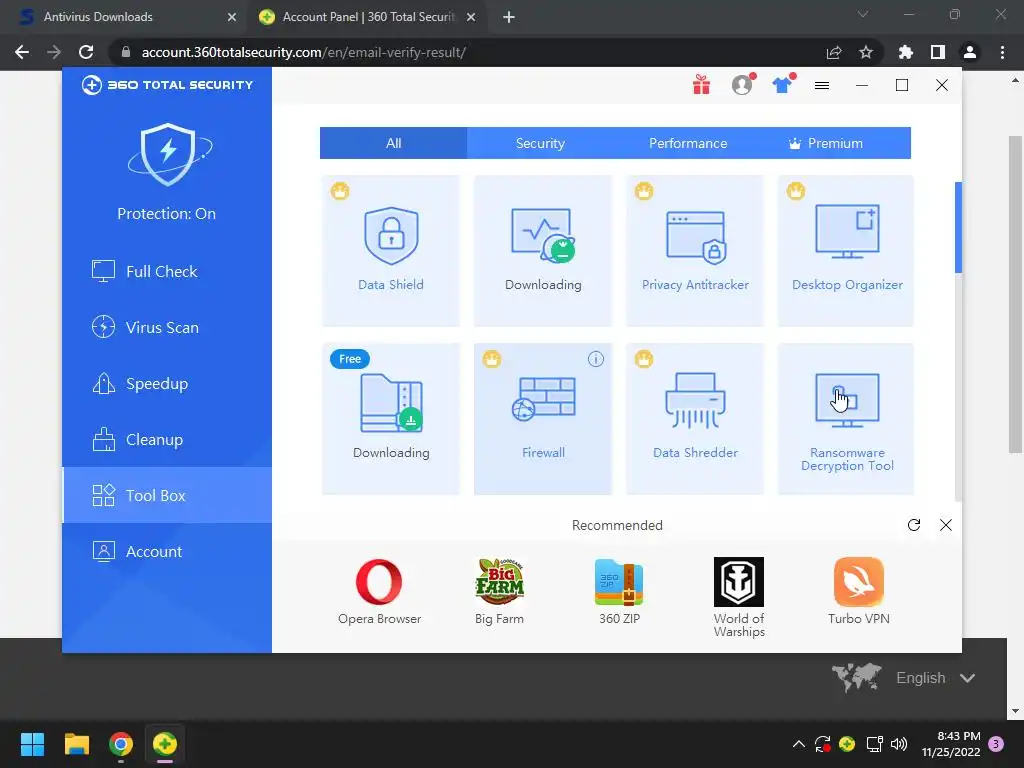1024x768 pixels.
Task: Open volume control in system tray
Action: pyautogui.click(x=899, y=744)
